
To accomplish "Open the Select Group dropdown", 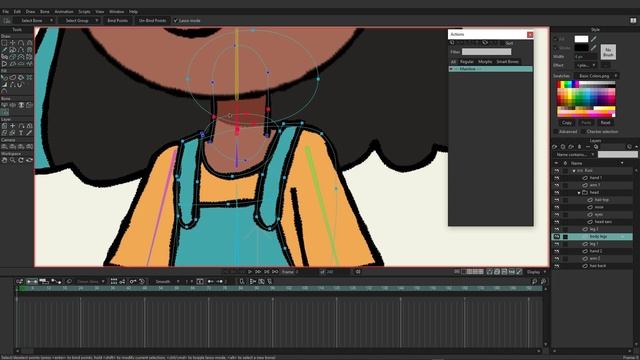I will coord(79,20).
